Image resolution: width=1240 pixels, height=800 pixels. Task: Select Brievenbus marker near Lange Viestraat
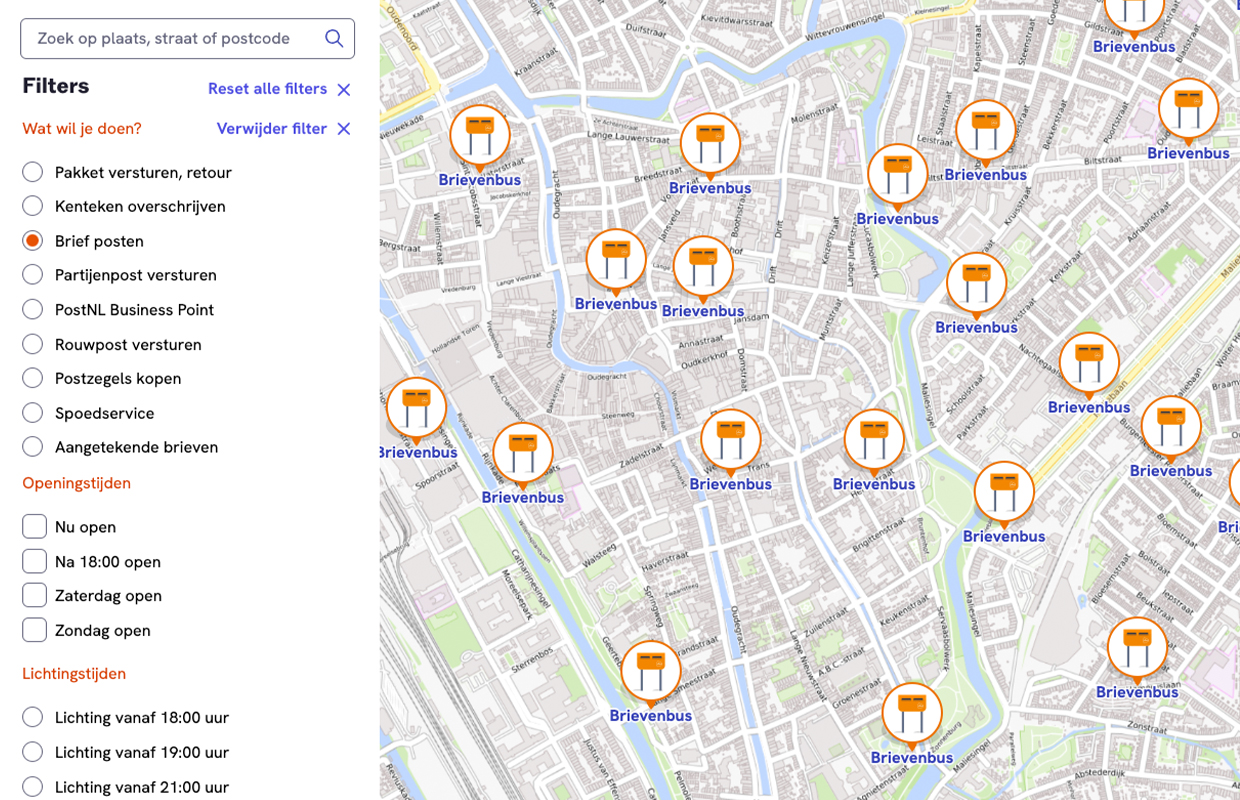[616, 260]
